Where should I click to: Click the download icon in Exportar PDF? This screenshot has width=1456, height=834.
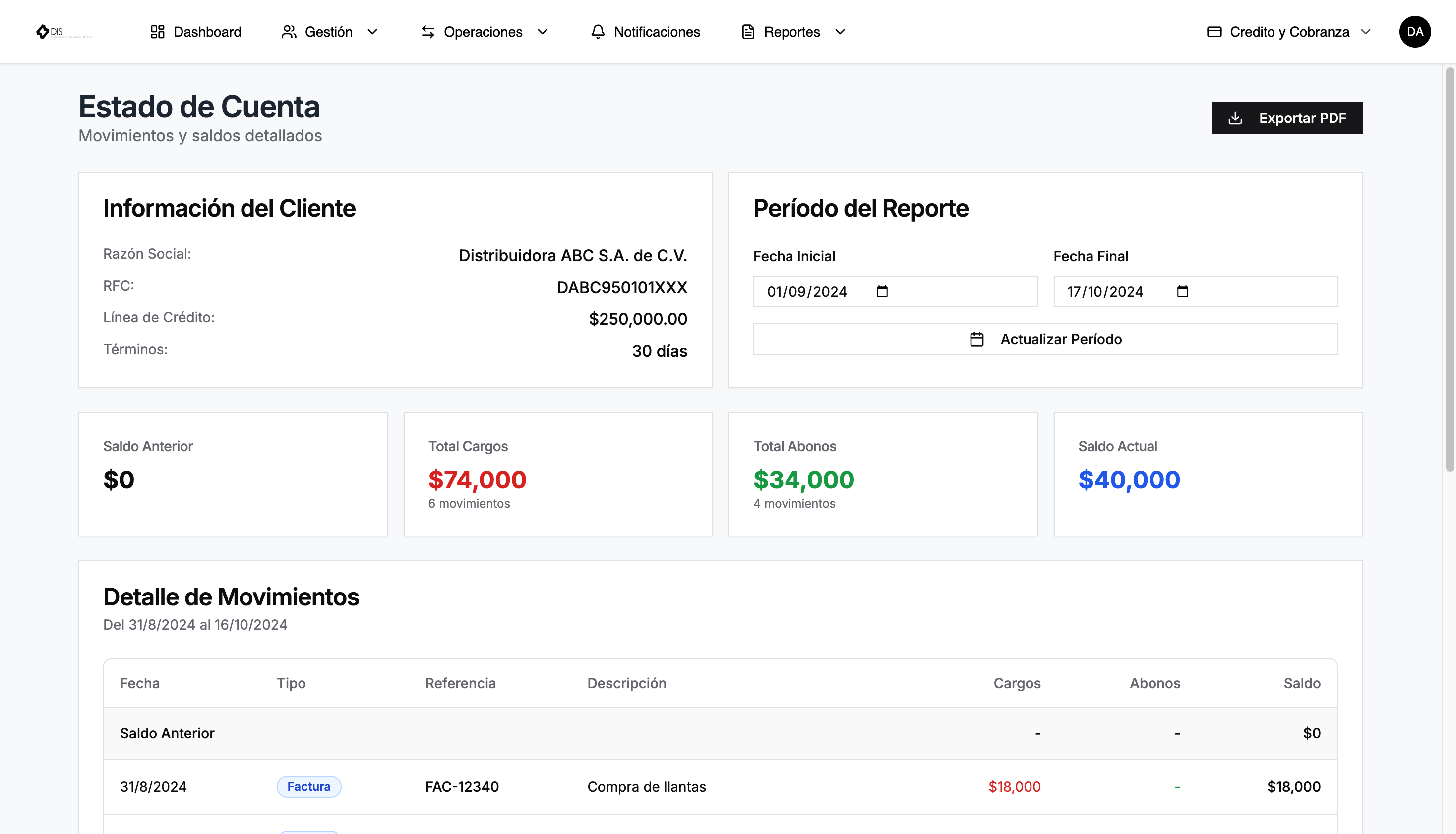click(1235, 118)
